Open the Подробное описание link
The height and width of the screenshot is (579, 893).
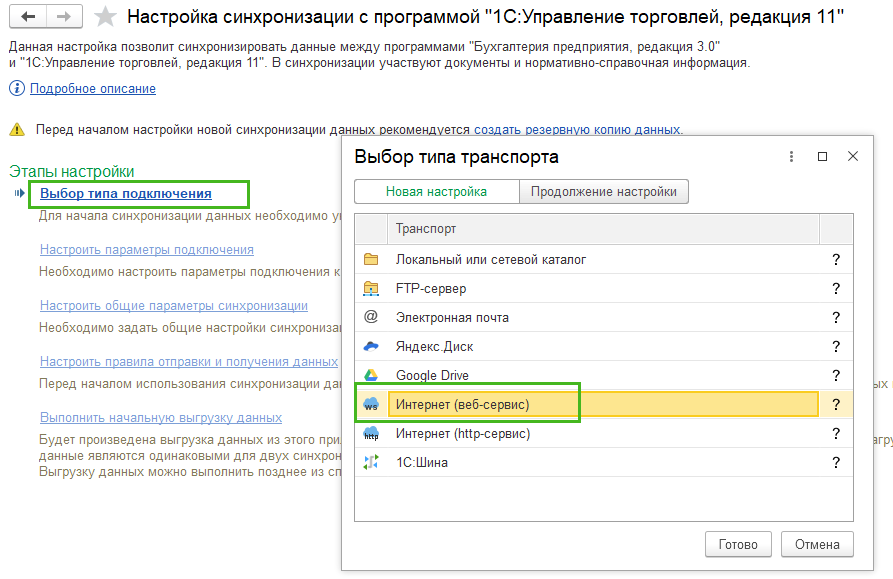pos(93,88)
